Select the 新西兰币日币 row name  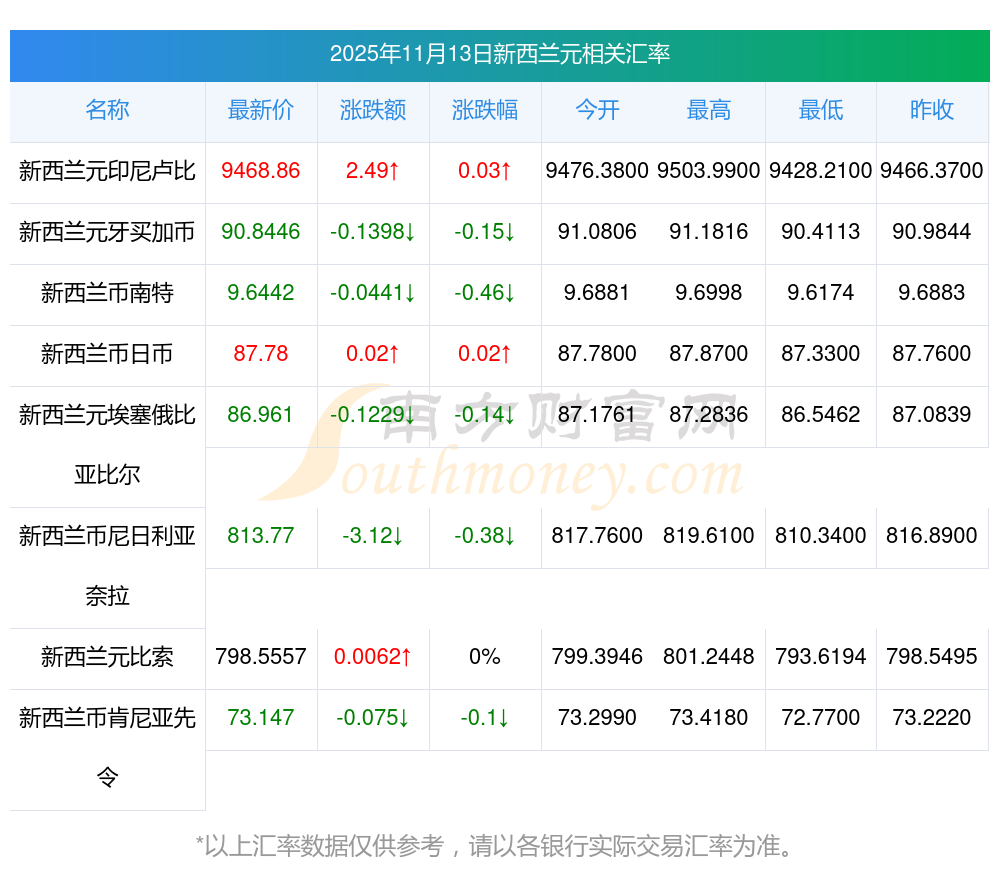(107, 353)
